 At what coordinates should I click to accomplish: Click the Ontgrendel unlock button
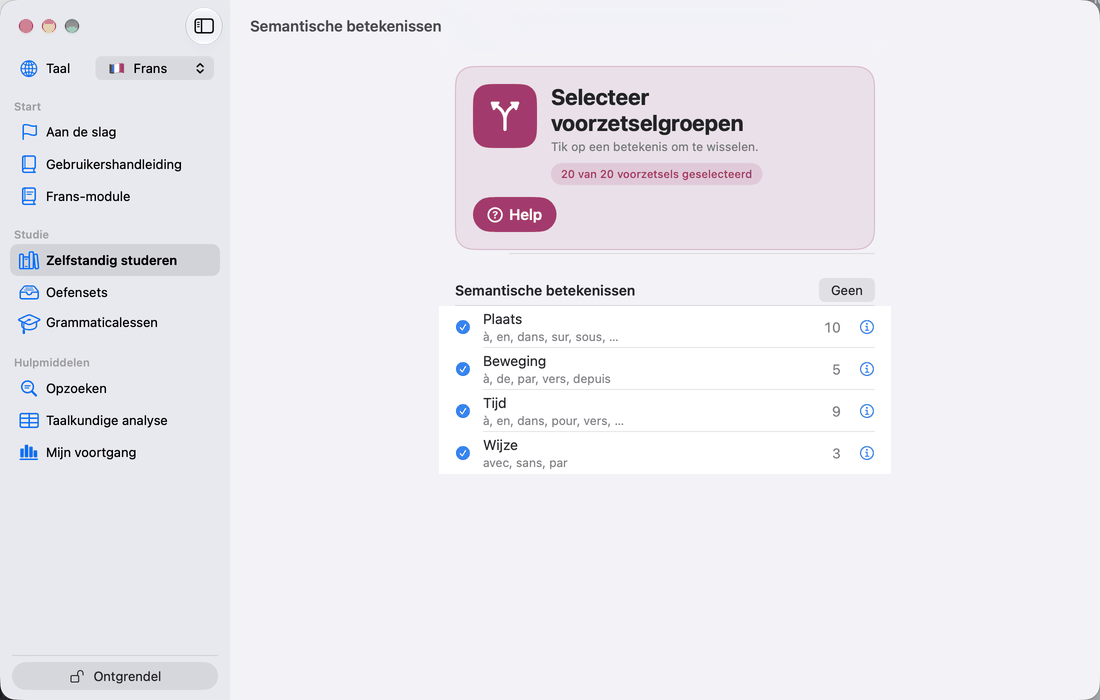[x=115, y=676]
